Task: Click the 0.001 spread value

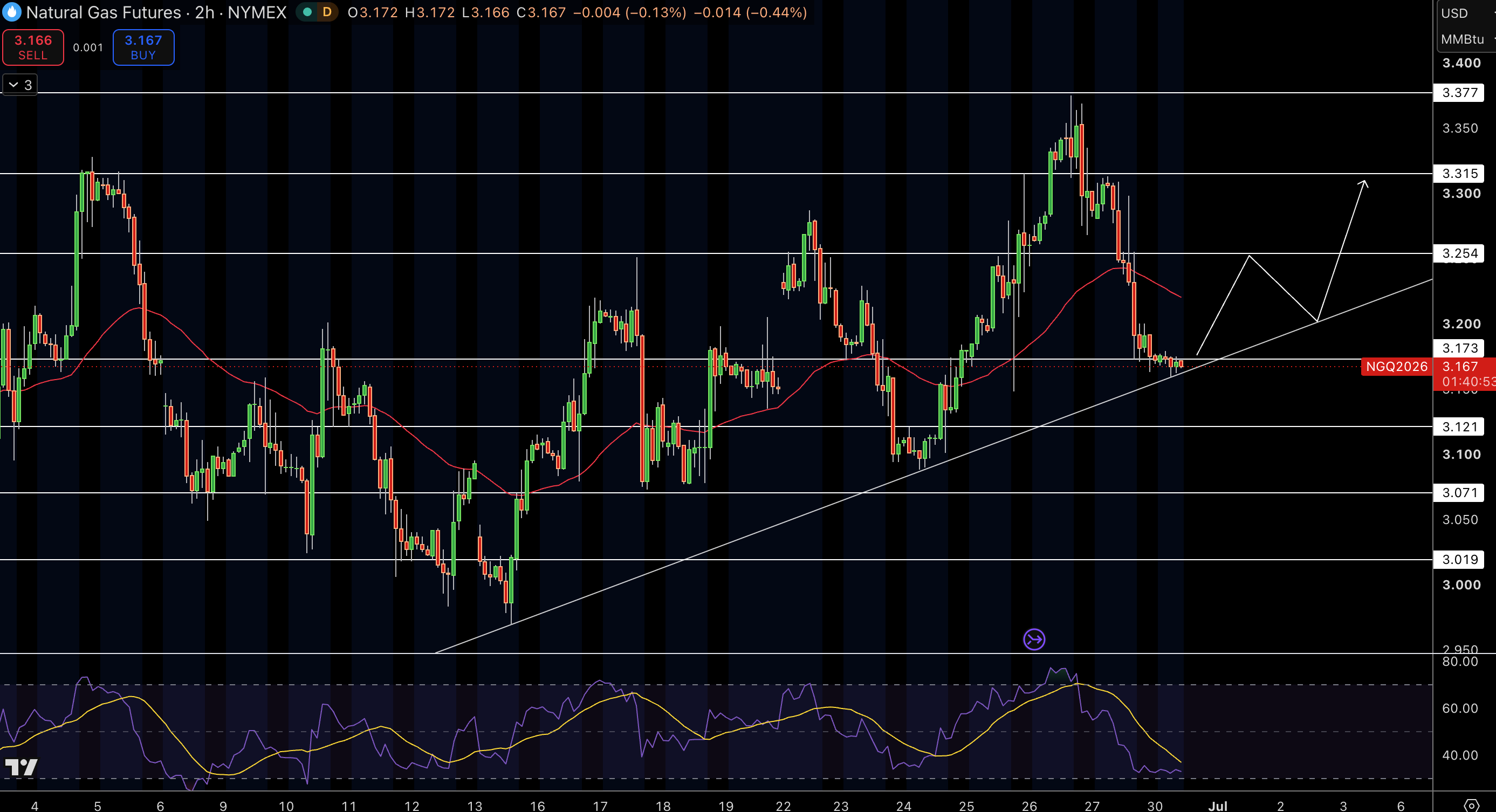Action: click(88, 47)
